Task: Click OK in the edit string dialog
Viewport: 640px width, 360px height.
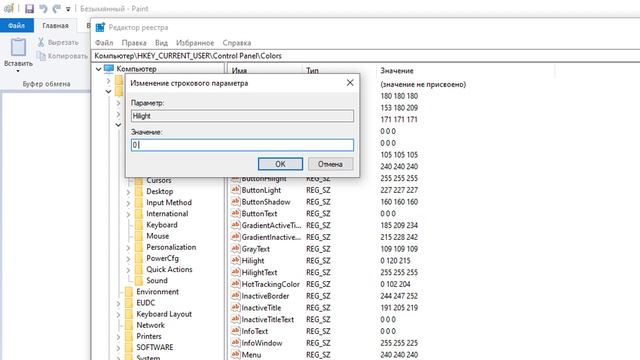Action: 280,164
